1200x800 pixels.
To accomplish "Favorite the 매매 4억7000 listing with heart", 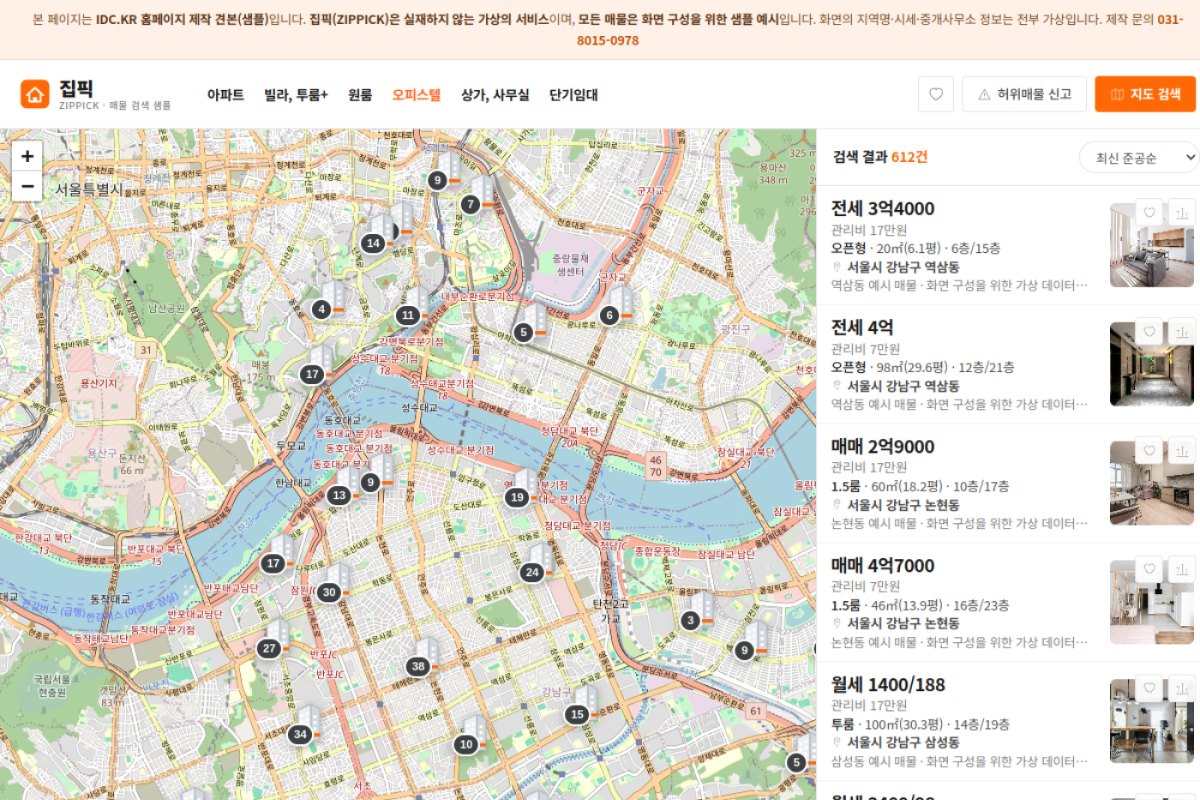I will pos(1150,570).
